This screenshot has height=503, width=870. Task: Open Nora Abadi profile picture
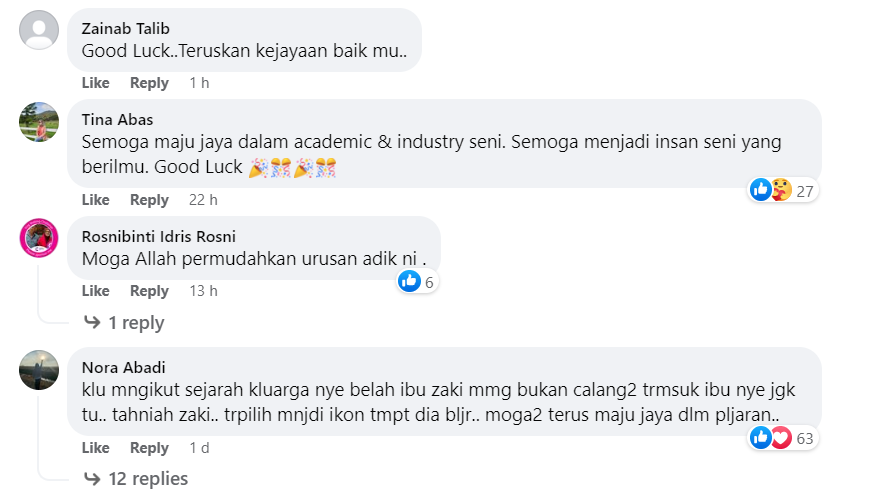(x=39, y=370)
